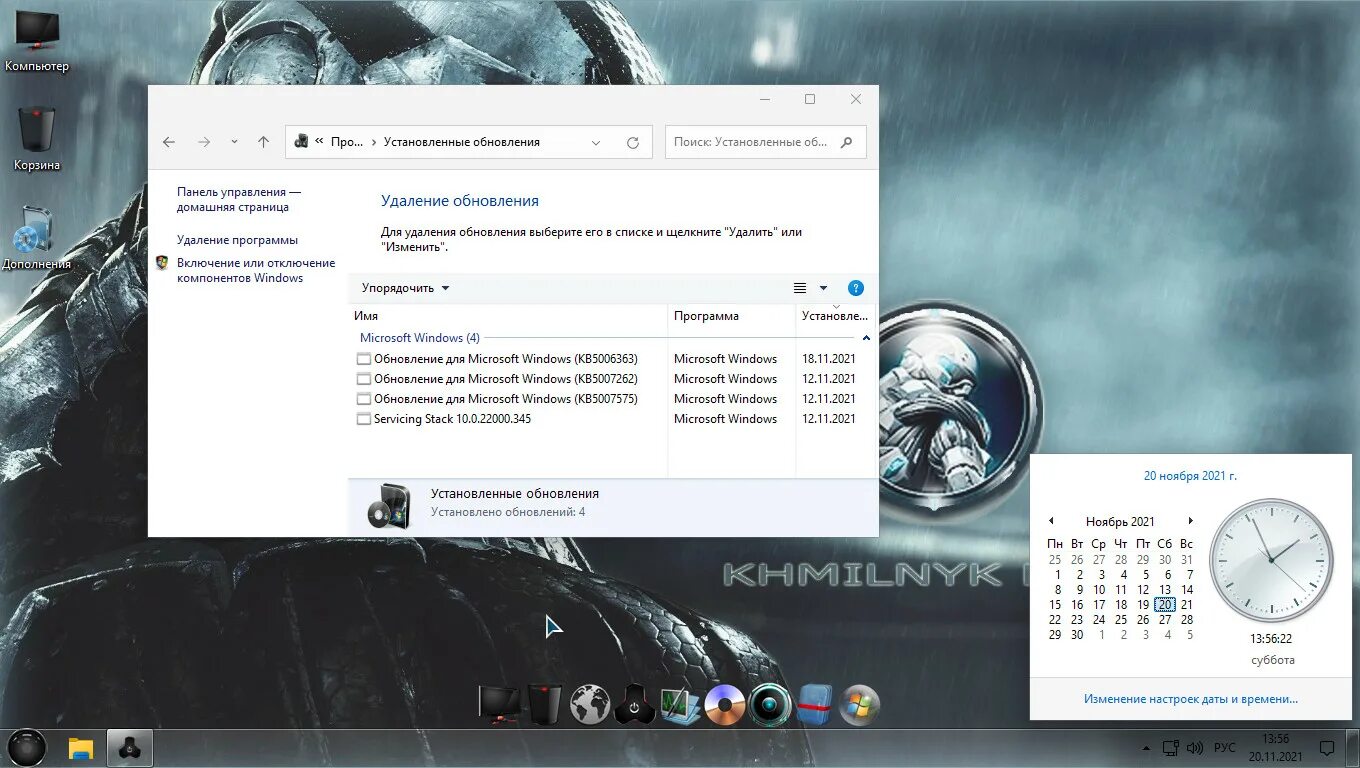1360x768 pixels.
Task: Select day 20 in the calendar
Action: point(1165,605)
